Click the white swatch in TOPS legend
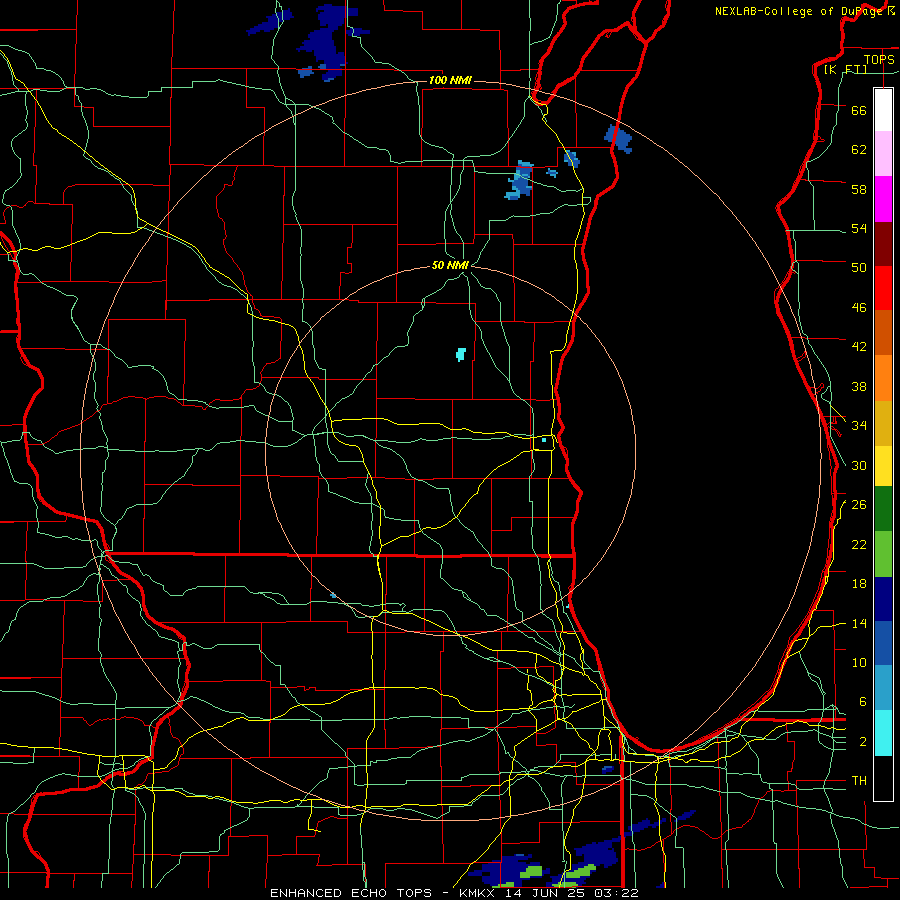Screen dimensions: 900x900 883,110
